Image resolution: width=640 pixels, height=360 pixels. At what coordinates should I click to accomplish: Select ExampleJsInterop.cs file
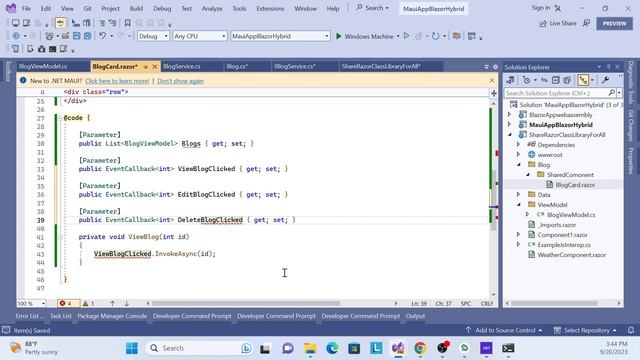[564, 245]
